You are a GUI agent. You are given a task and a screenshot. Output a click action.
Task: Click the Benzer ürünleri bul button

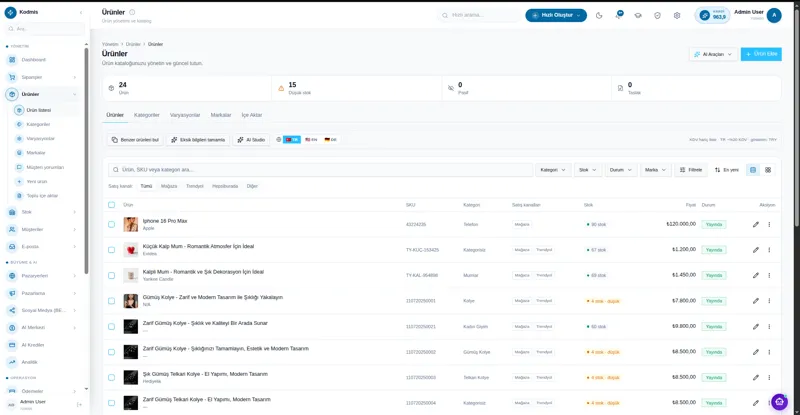pyautogui.click(x=135, y=140)
